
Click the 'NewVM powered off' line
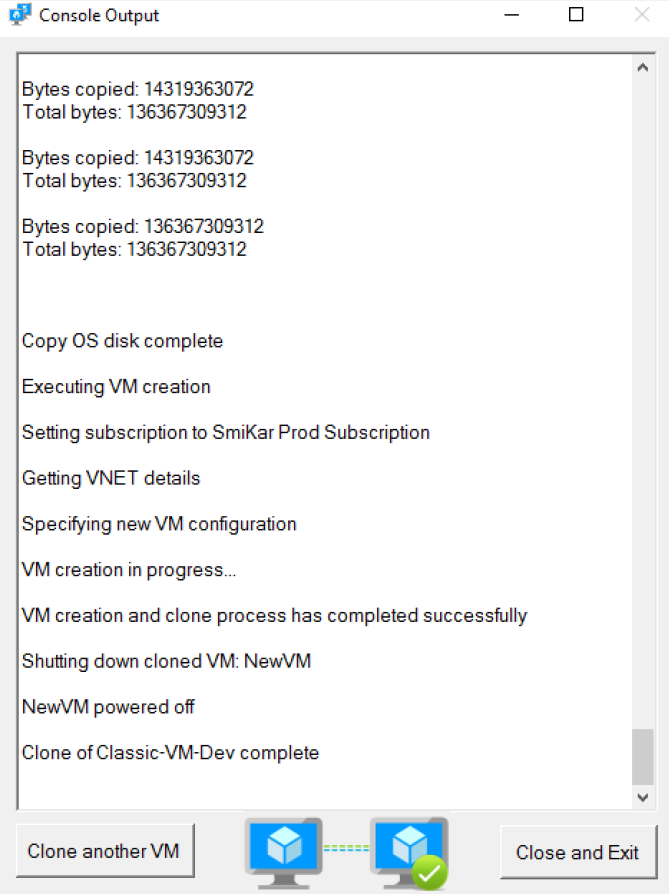108,707
